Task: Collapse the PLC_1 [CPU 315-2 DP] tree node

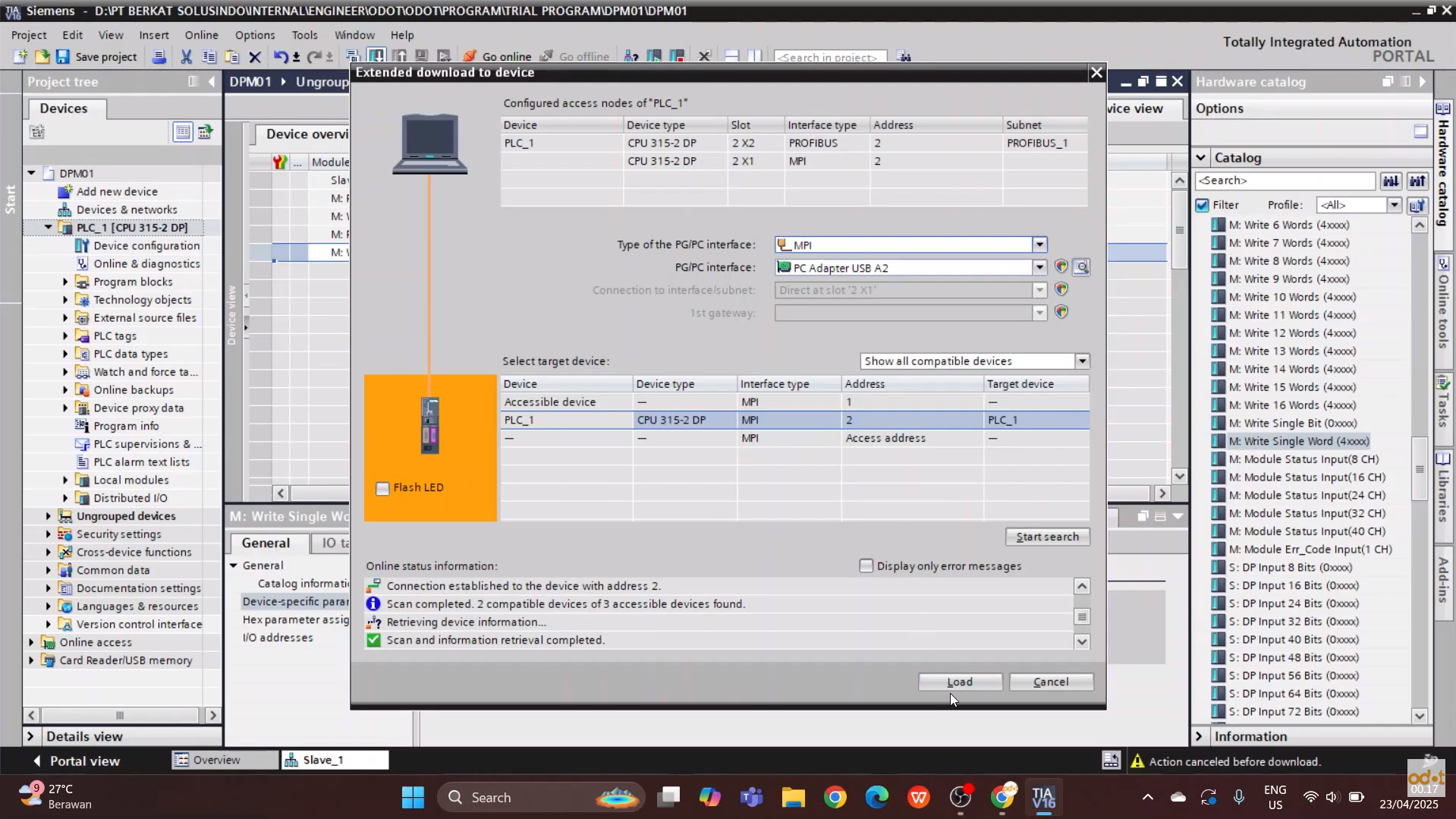Action: [x=48, y=227]
